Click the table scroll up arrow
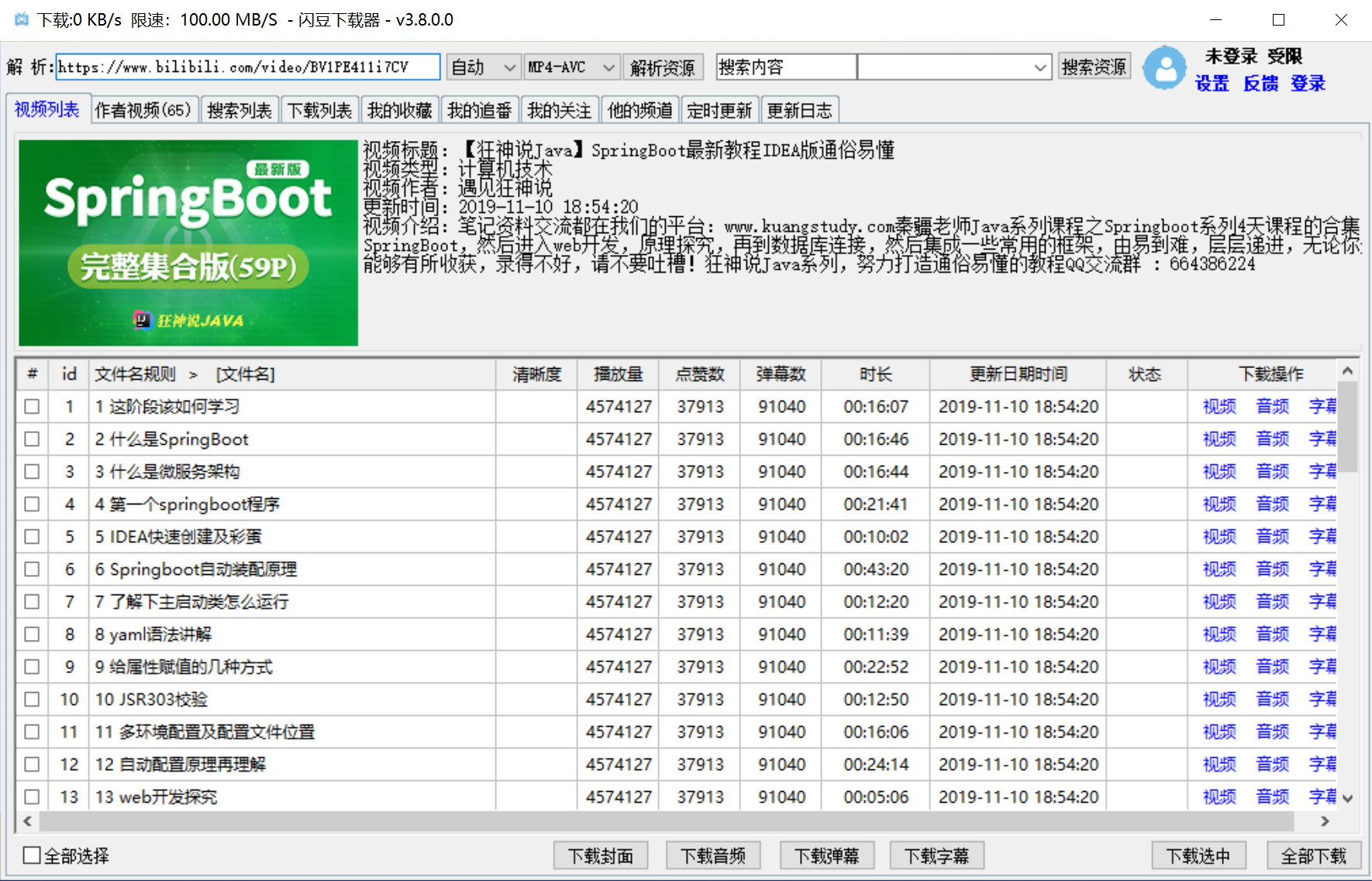Viewport: 1372px width, 881px height. point(1348,371)
